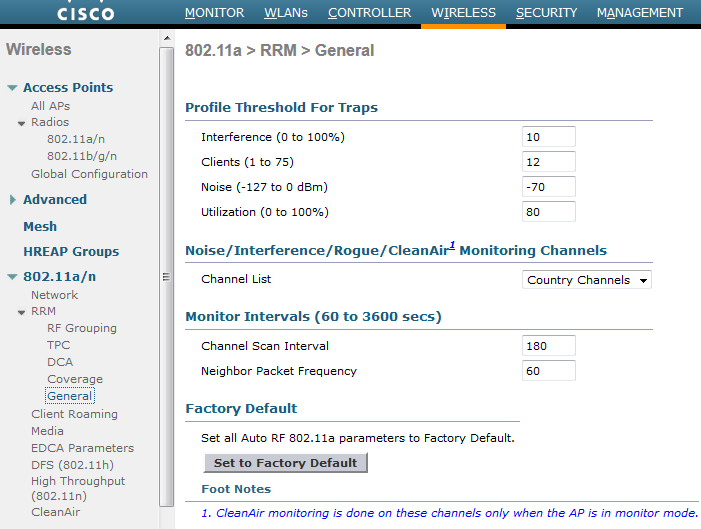Image resolution: width=701 pixels, height=529 pixels.
Task: Open HREAP Groups in the sidebar
Action: 71,252
